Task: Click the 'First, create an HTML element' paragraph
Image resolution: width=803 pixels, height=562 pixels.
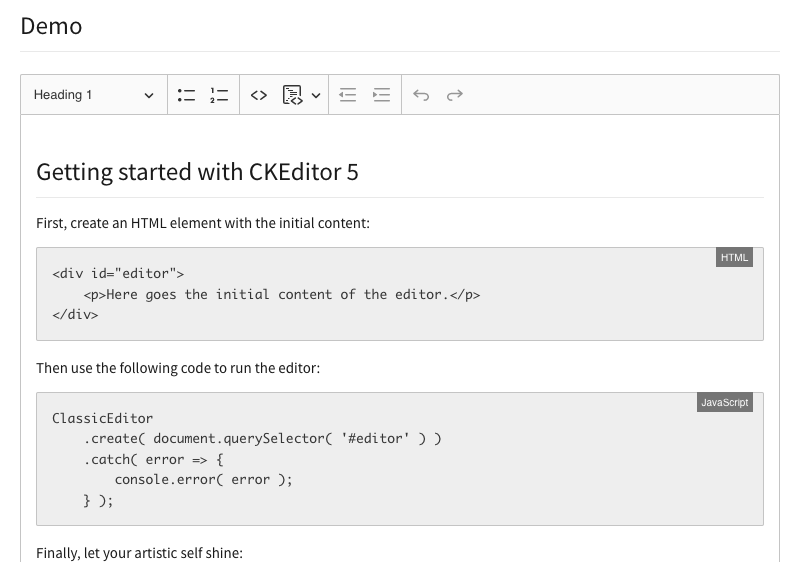Action: pyautogui.click(x=203, y=223)
